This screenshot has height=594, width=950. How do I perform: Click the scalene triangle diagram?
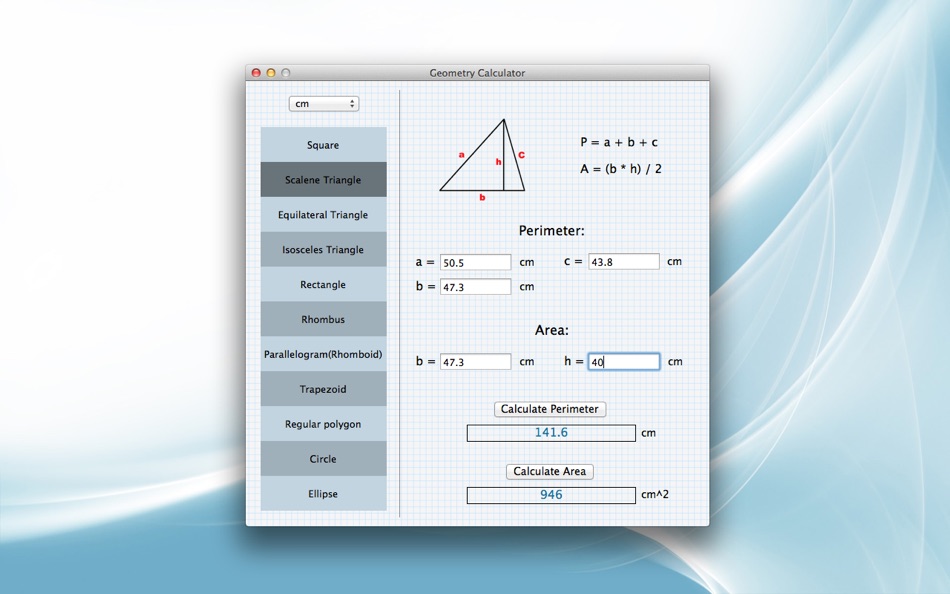(x=483, y=158)
